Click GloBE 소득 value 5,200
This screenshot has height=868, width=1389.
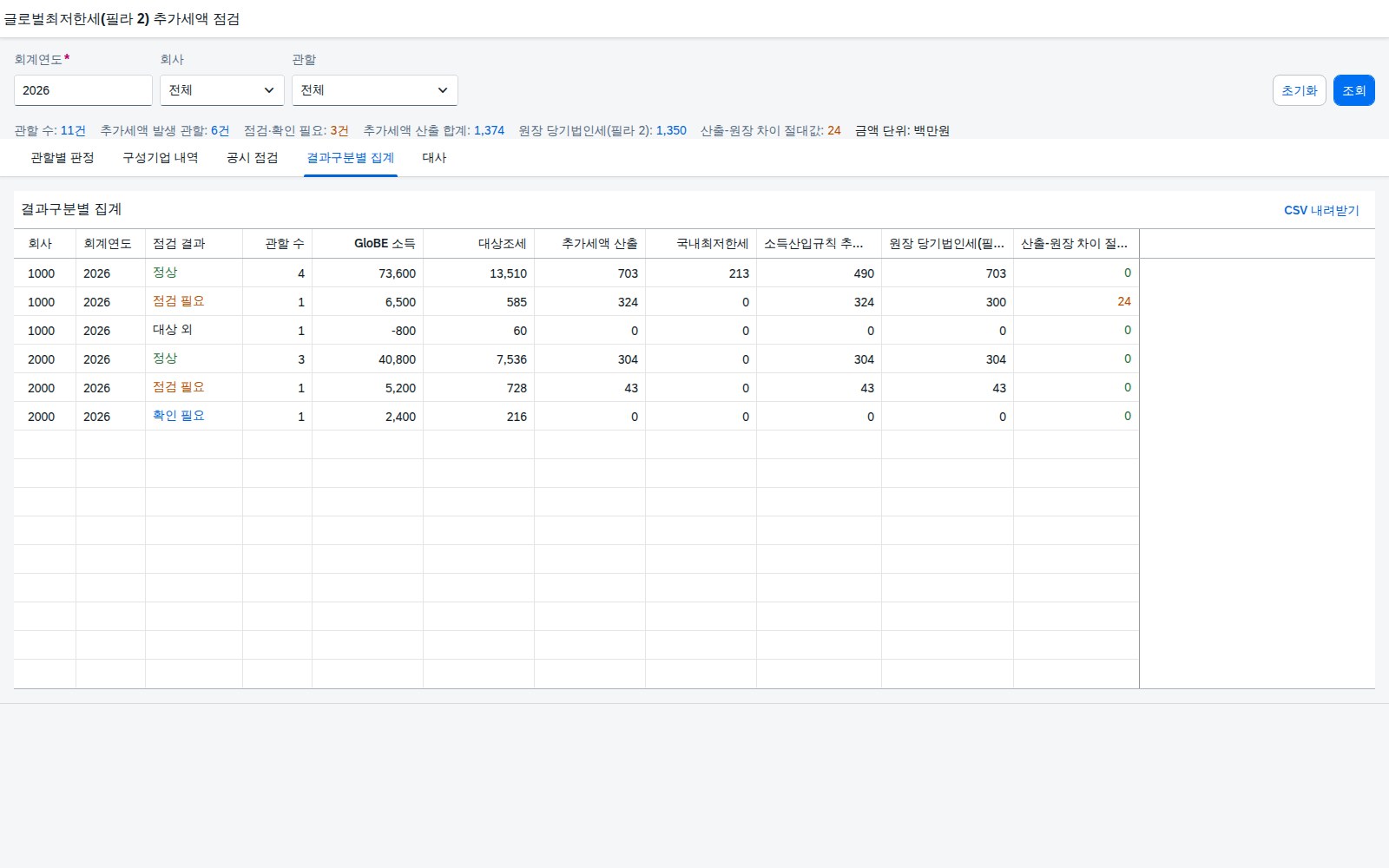point(400,388)
